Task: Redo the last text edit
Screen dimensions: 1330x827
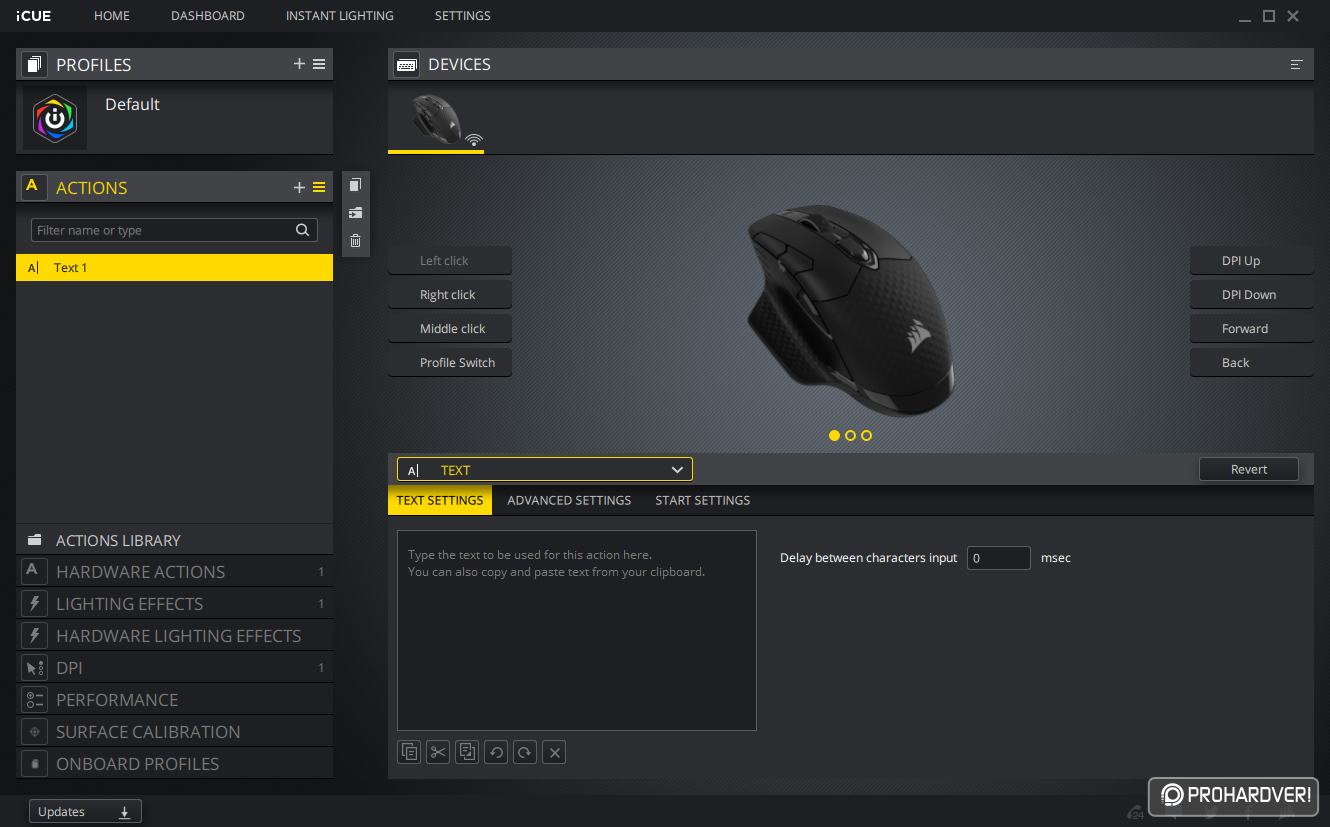Action: pos(525,752)
